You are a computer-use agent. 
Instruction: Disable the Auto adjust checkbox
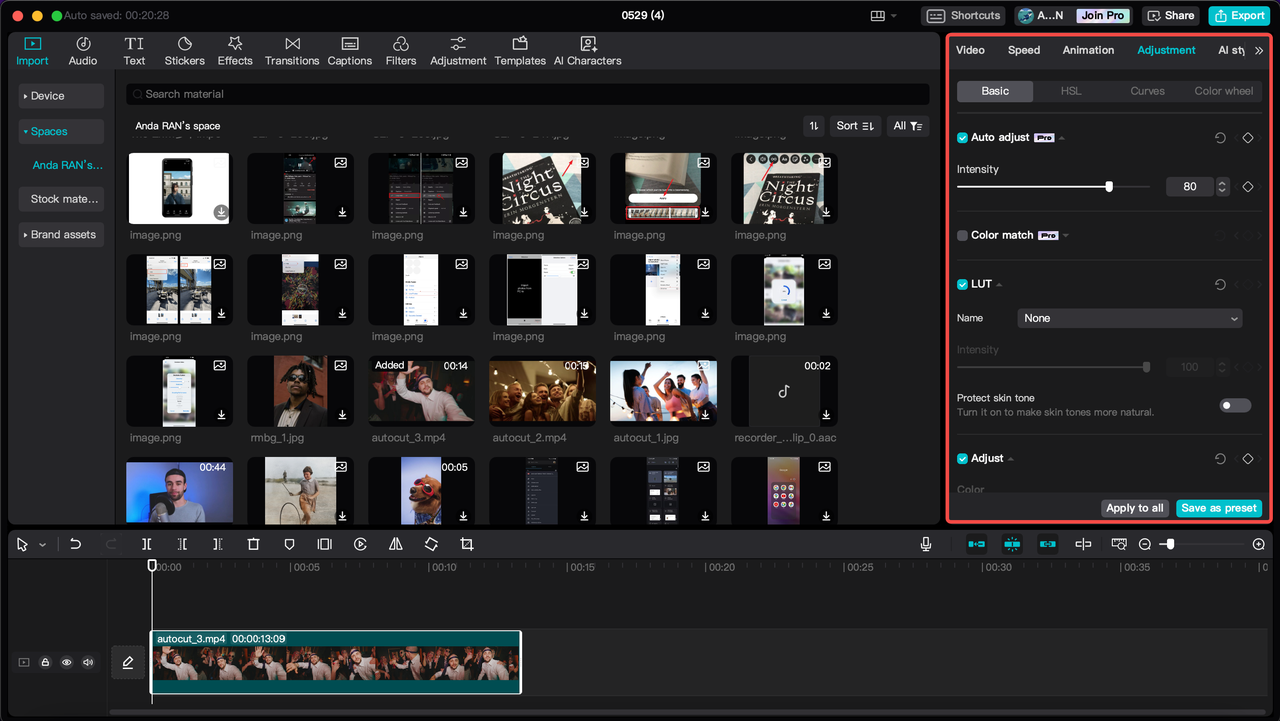pyautogui.click(x=961, y=137)
